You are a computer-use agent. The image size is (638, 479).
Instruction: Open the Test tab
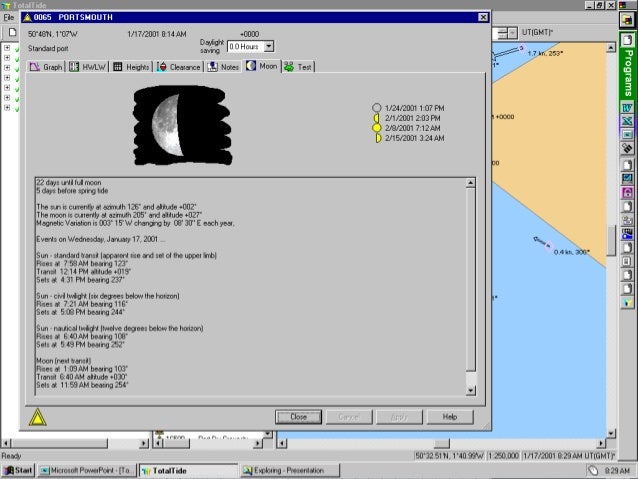299,67
